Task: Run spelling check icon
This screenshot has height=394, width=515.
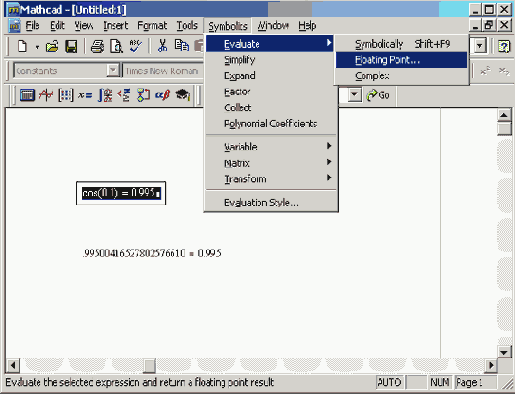Action: pos(136,46)
